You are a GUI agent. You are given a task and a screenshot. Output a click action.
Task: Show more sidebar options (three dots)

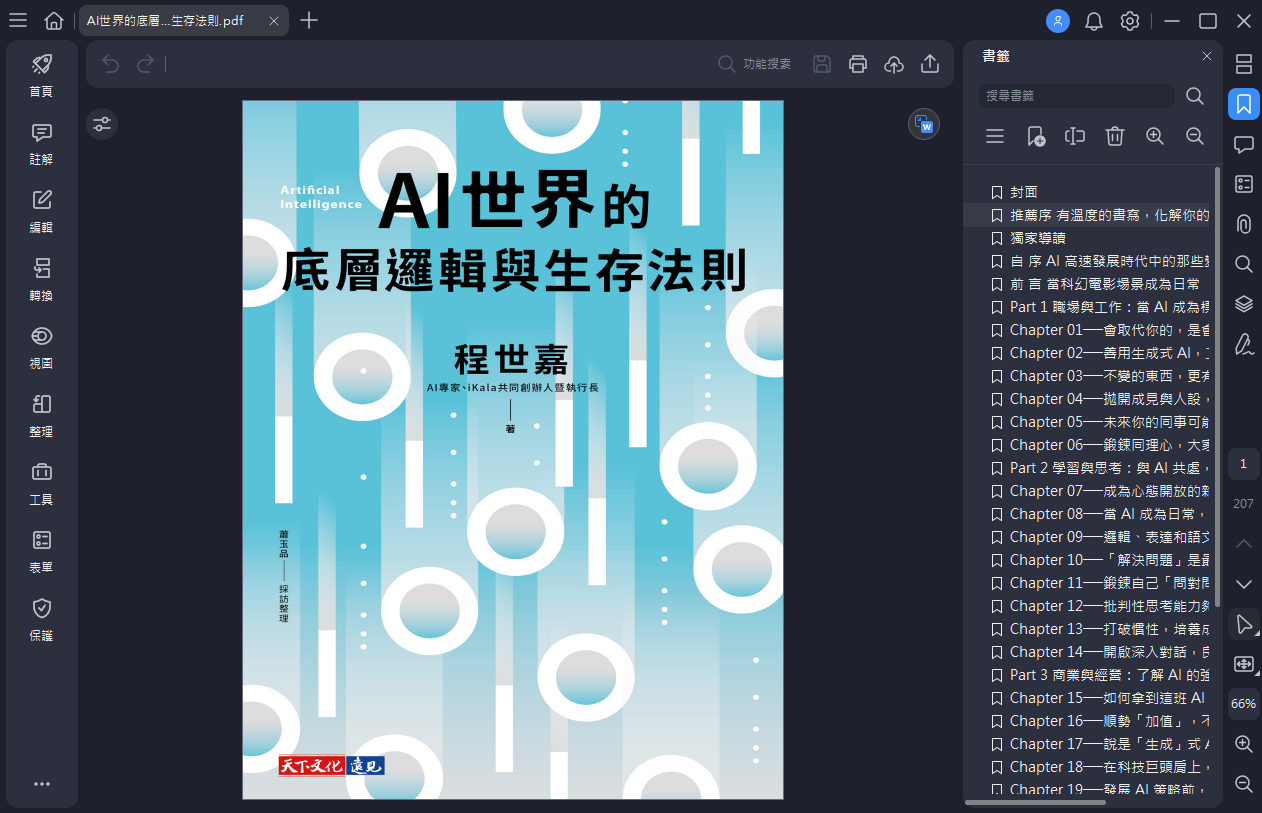[x=41, y=784]
